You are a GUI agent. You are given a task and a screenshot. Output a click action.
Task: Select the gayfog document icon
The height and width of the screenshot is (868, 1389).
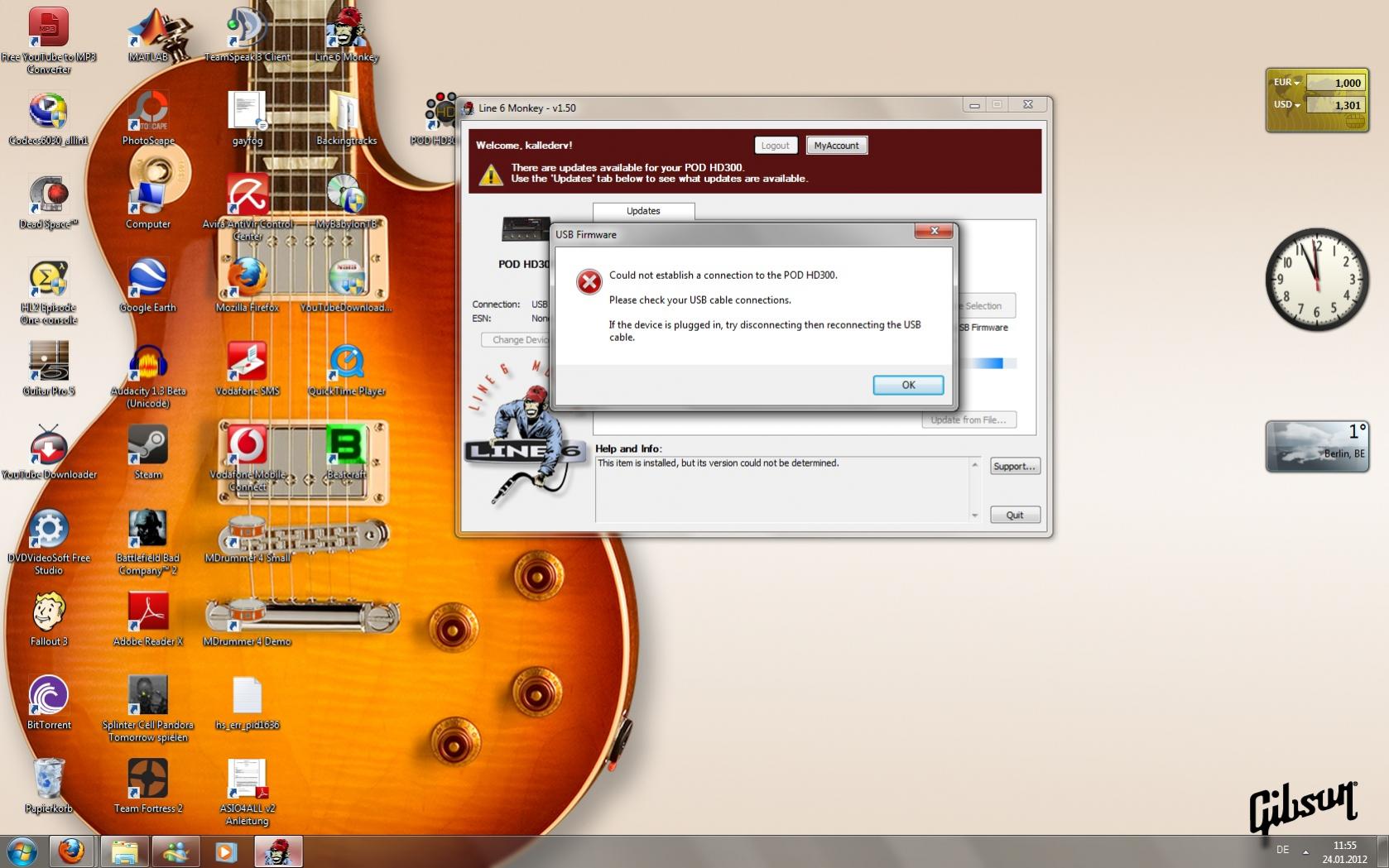tap(247, 118)
